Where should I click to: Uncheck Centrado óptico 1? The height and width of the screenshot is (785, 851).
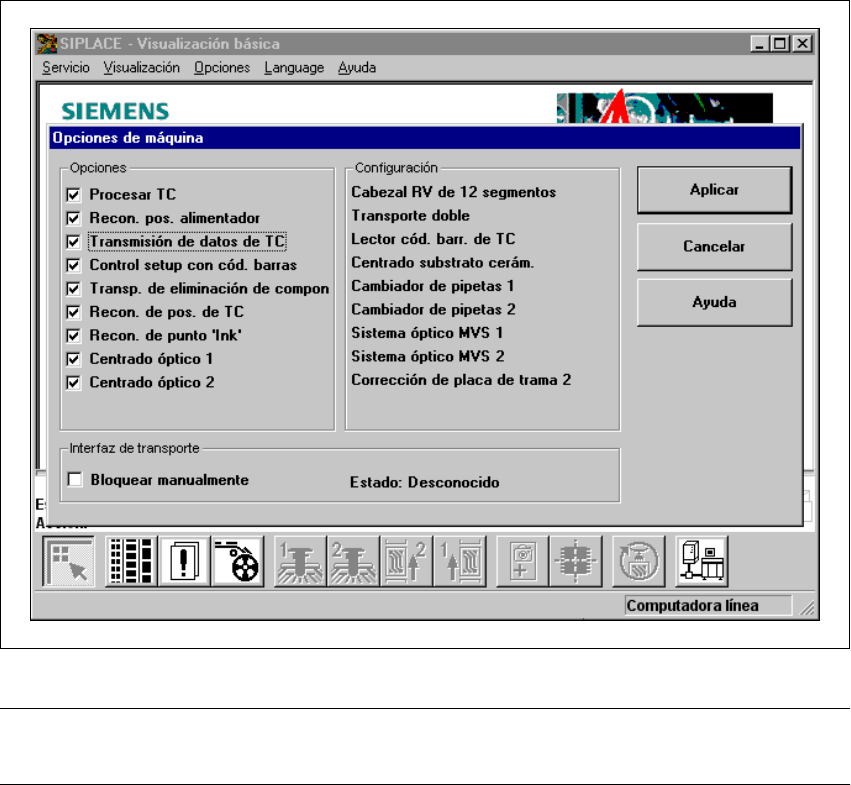[73, 358]
